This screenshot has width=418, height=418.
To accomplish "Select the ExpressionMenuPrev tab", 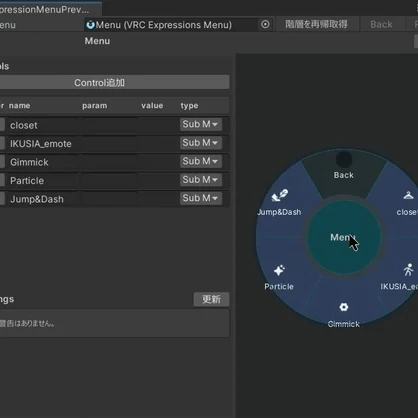I will pos(50,9).
